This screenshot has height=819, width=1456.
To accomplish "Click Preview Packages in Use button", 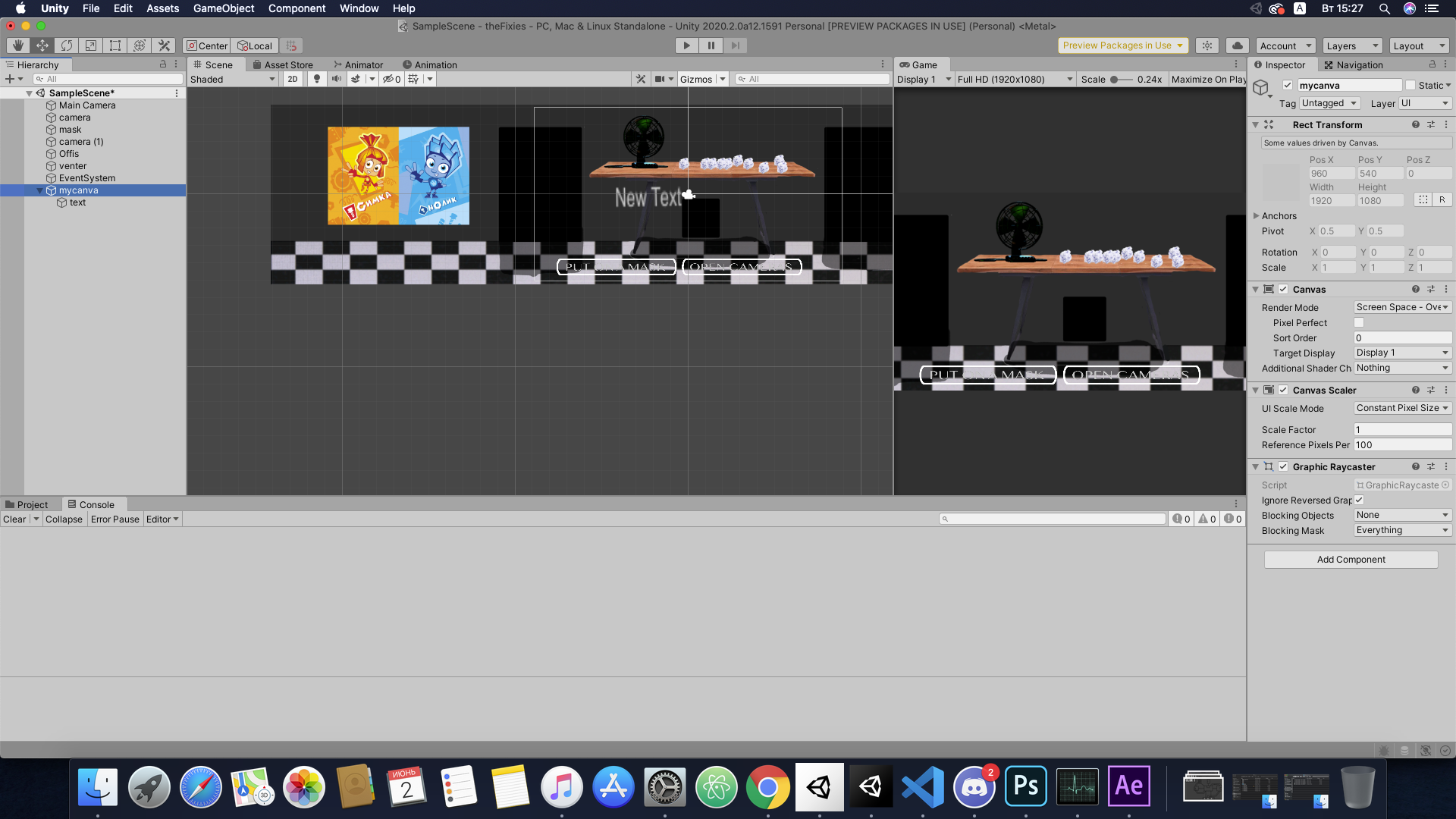I will click(1123, 45).
